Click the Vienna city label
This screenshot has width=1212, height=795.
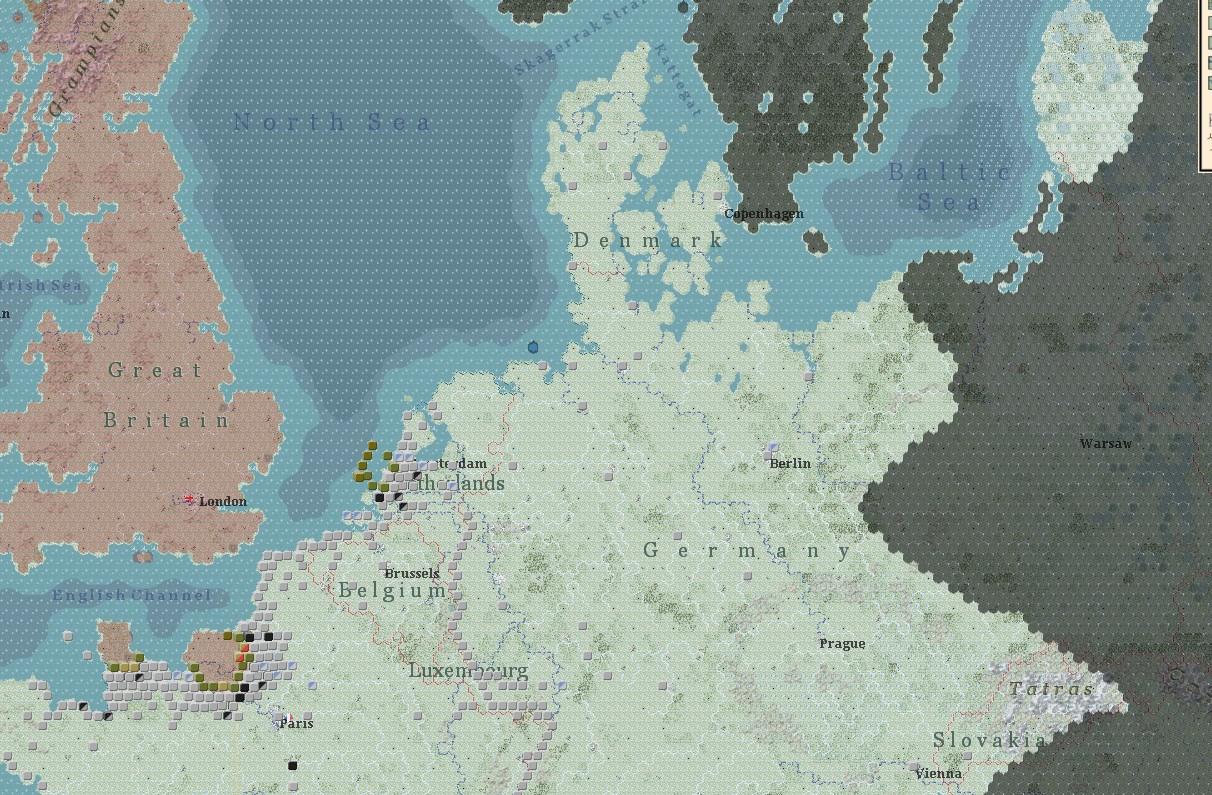(938, 773)
